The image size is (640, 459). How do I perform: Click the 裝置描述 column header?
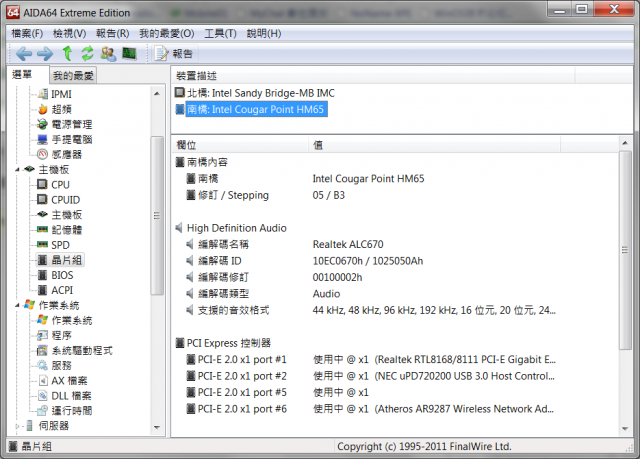point(373,76)
